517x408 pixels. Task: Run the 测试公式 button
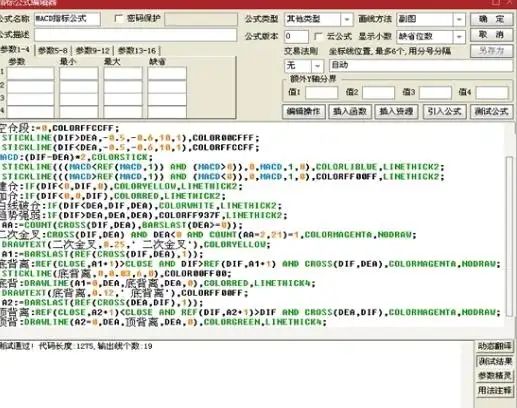[491, 111]
